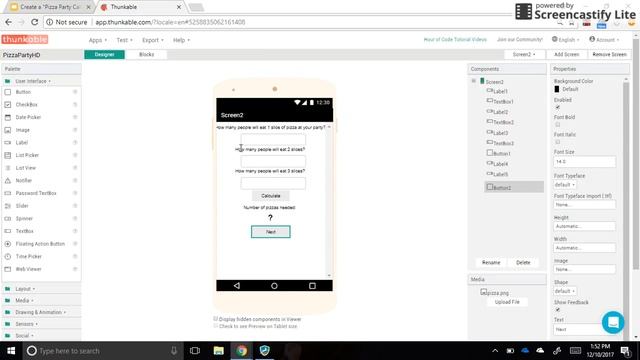Image resolution: width=640 pixels, height=360 pixels.
Task: Click the CheckBox palette icon
Action: [x=8, y=105]
